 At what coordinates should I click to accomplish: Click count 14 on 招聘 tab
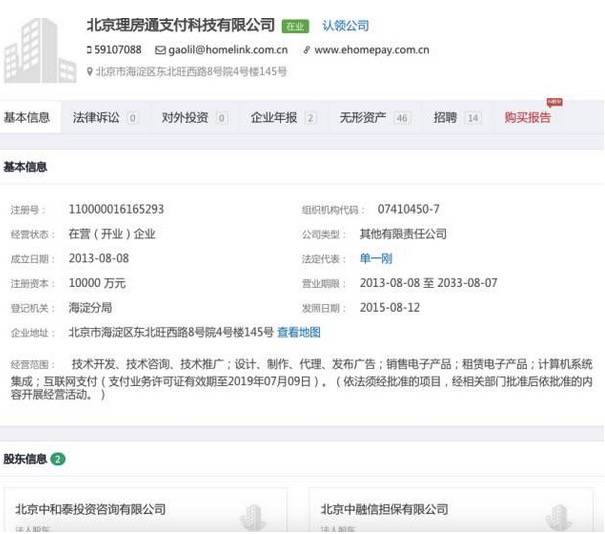473,118
